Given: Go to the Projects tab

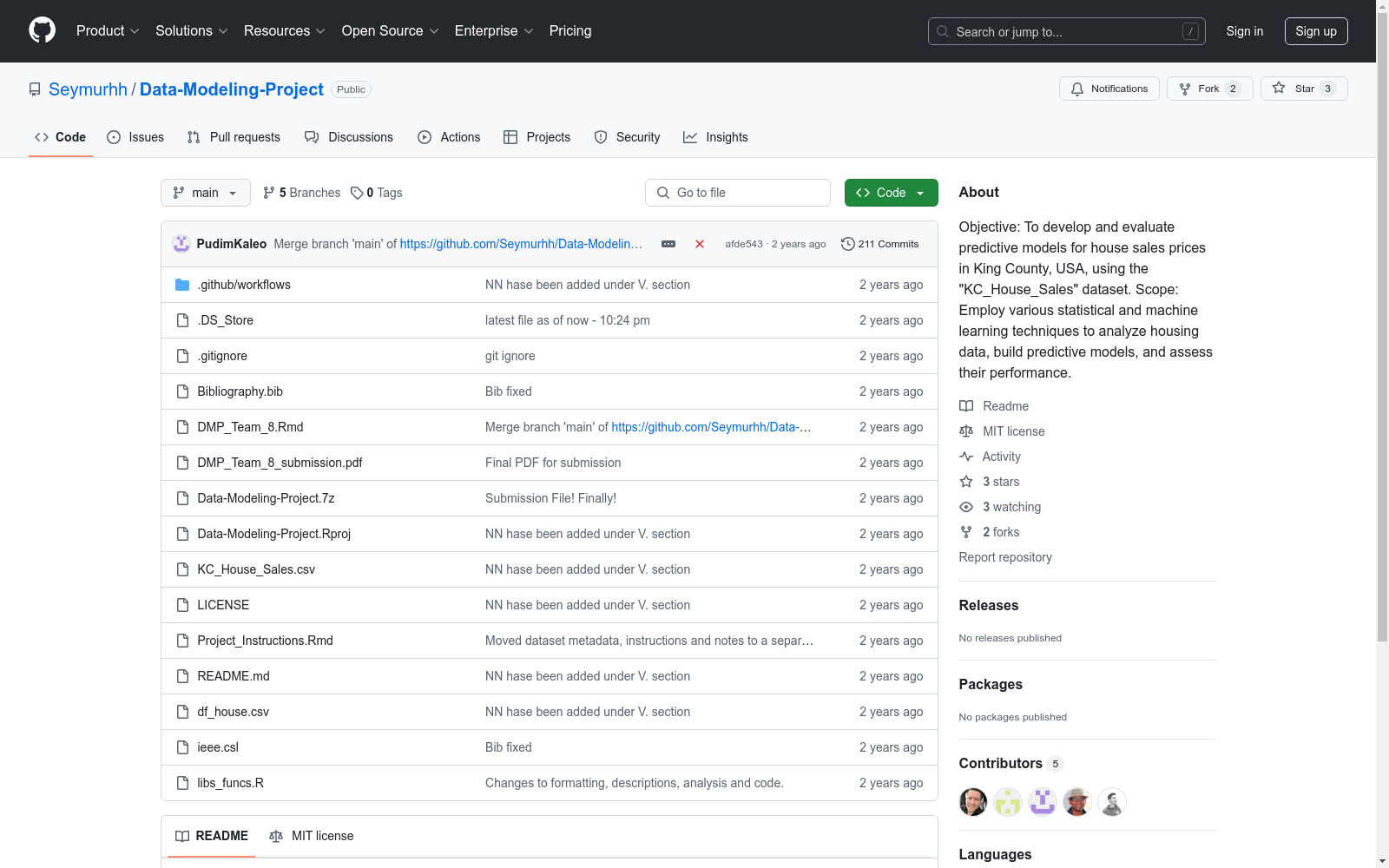Looking at the screenshot, I should [537, 137].
